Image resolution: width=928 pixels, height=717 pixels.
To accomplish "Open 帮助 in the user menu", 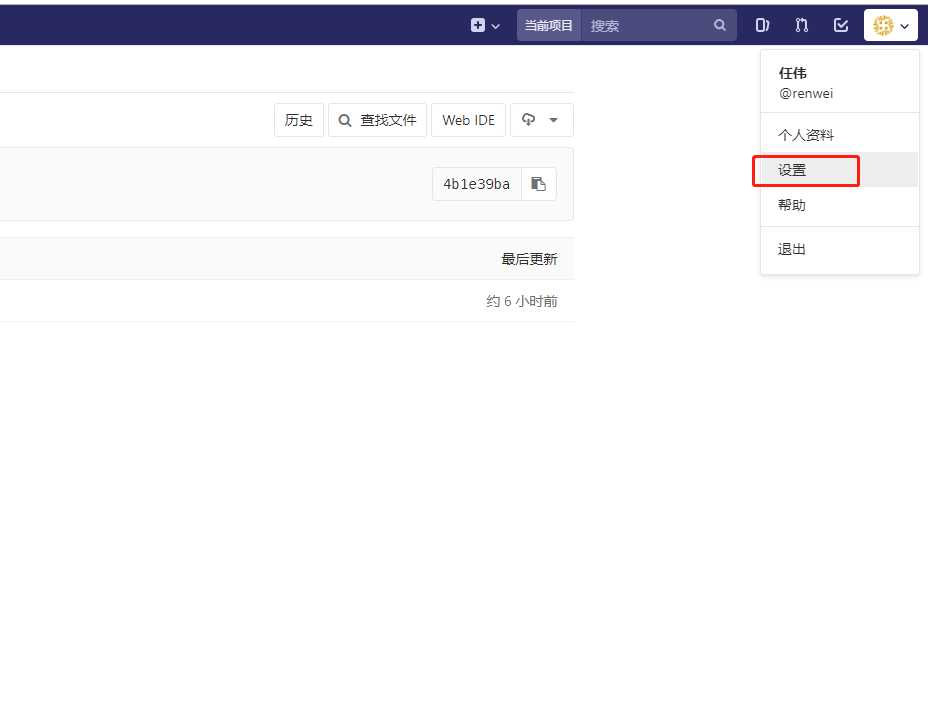I will [839, 205].
